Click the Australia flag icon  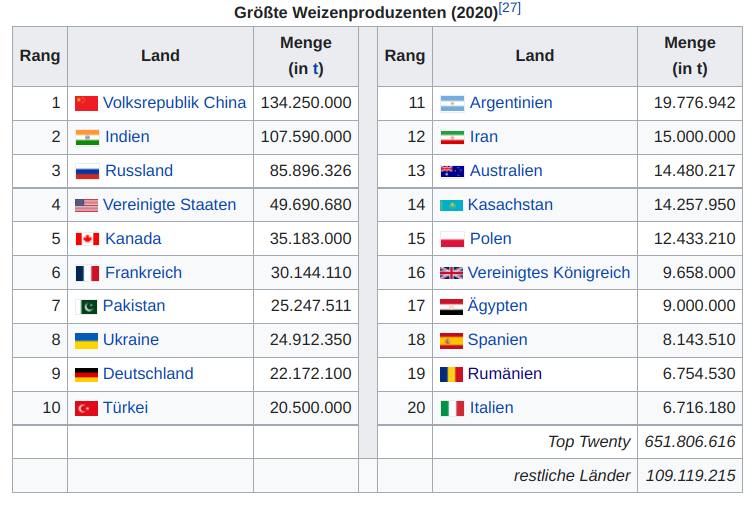(x=452, y=171)
